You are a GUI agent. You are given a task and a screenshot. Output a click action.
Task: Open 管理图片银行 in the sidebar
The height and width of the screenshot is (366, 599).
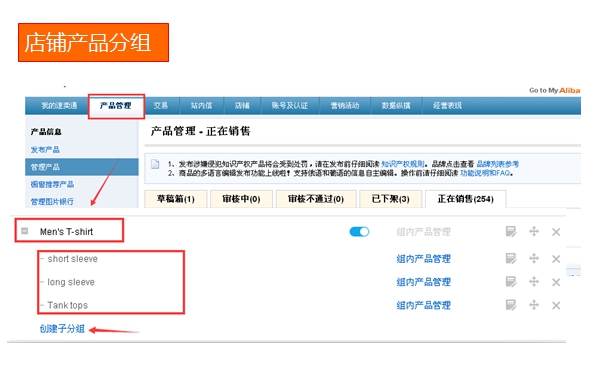tap(52, 201)
